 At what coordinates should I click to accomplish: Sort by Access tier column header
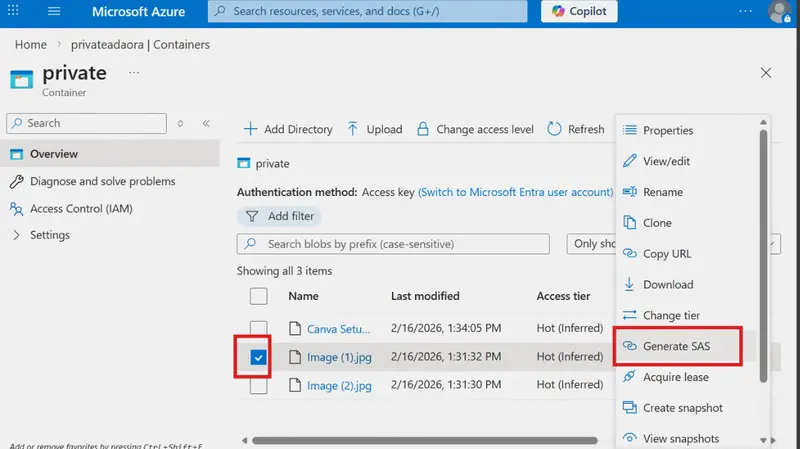(563, 296)
